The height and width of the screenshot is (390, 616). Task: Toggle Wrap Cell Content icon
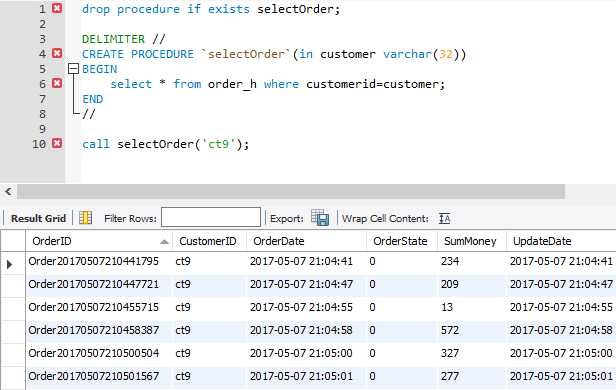coord(444,218)
